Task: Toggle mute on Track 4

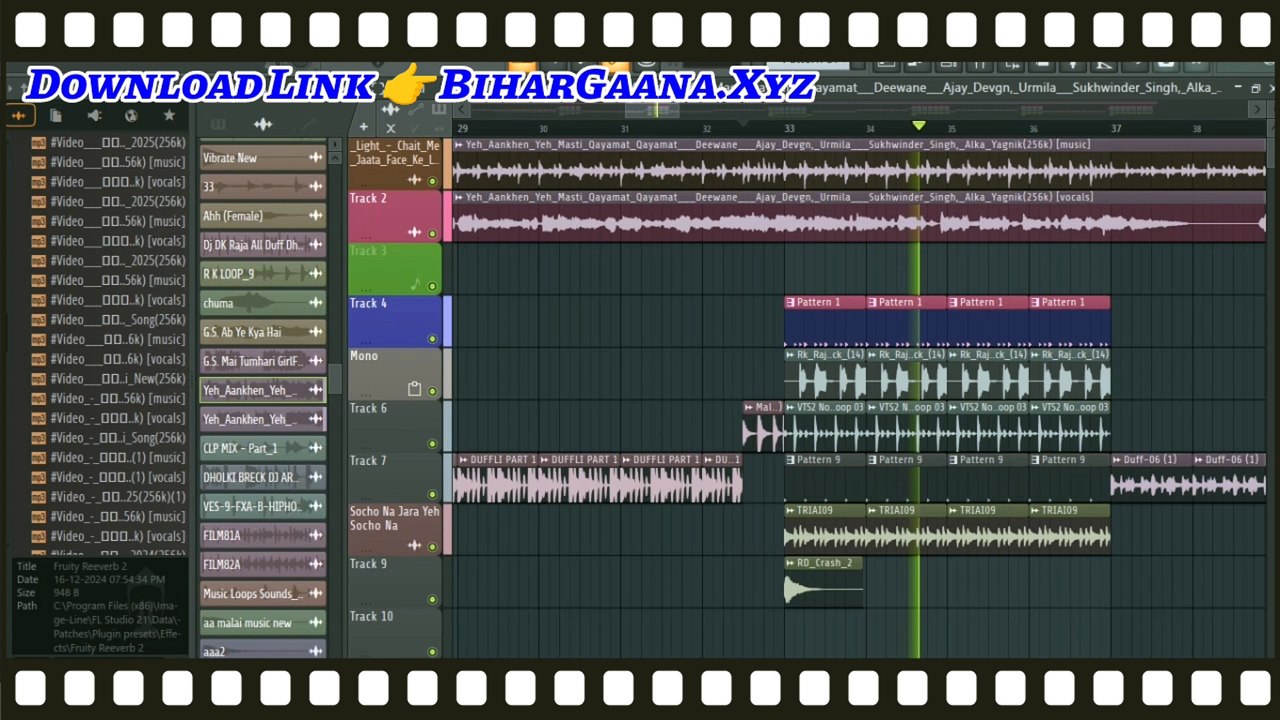Action: [432, 339]
